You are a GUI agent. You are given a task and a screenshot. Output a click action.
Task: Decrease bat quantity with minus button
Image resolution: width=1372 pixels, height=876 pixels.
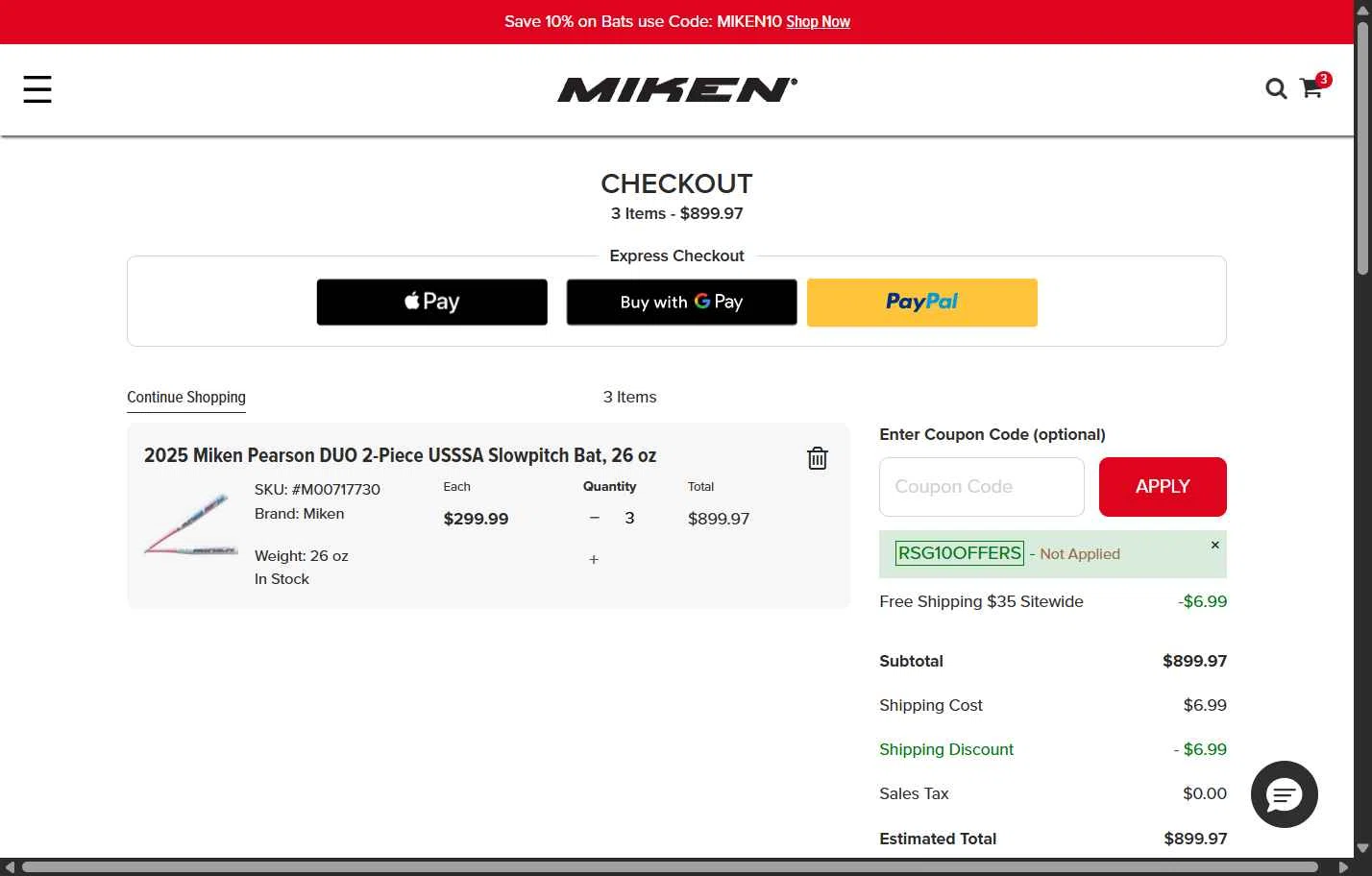[x=594, y=518]
